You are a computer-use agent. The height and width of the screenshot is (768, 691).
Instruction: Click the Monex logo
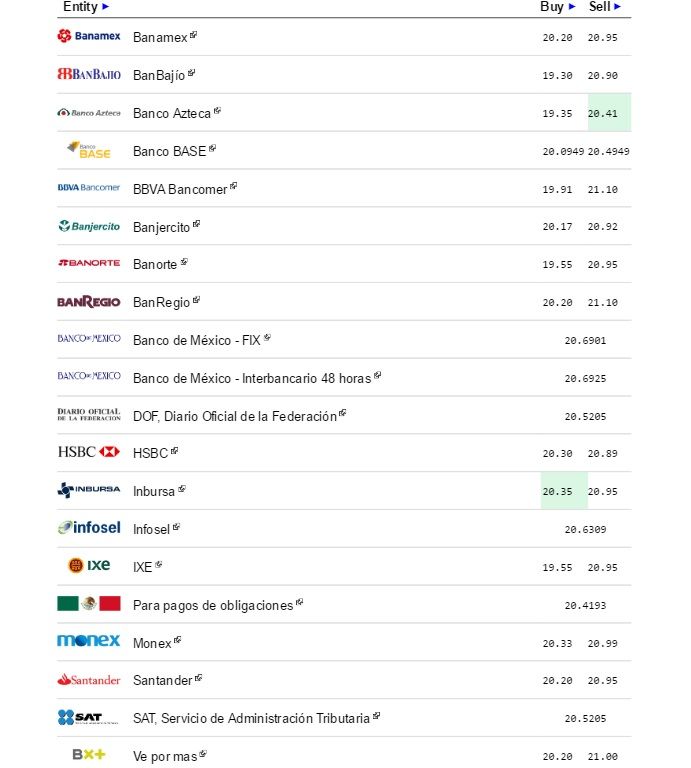[x=89, y=641]
